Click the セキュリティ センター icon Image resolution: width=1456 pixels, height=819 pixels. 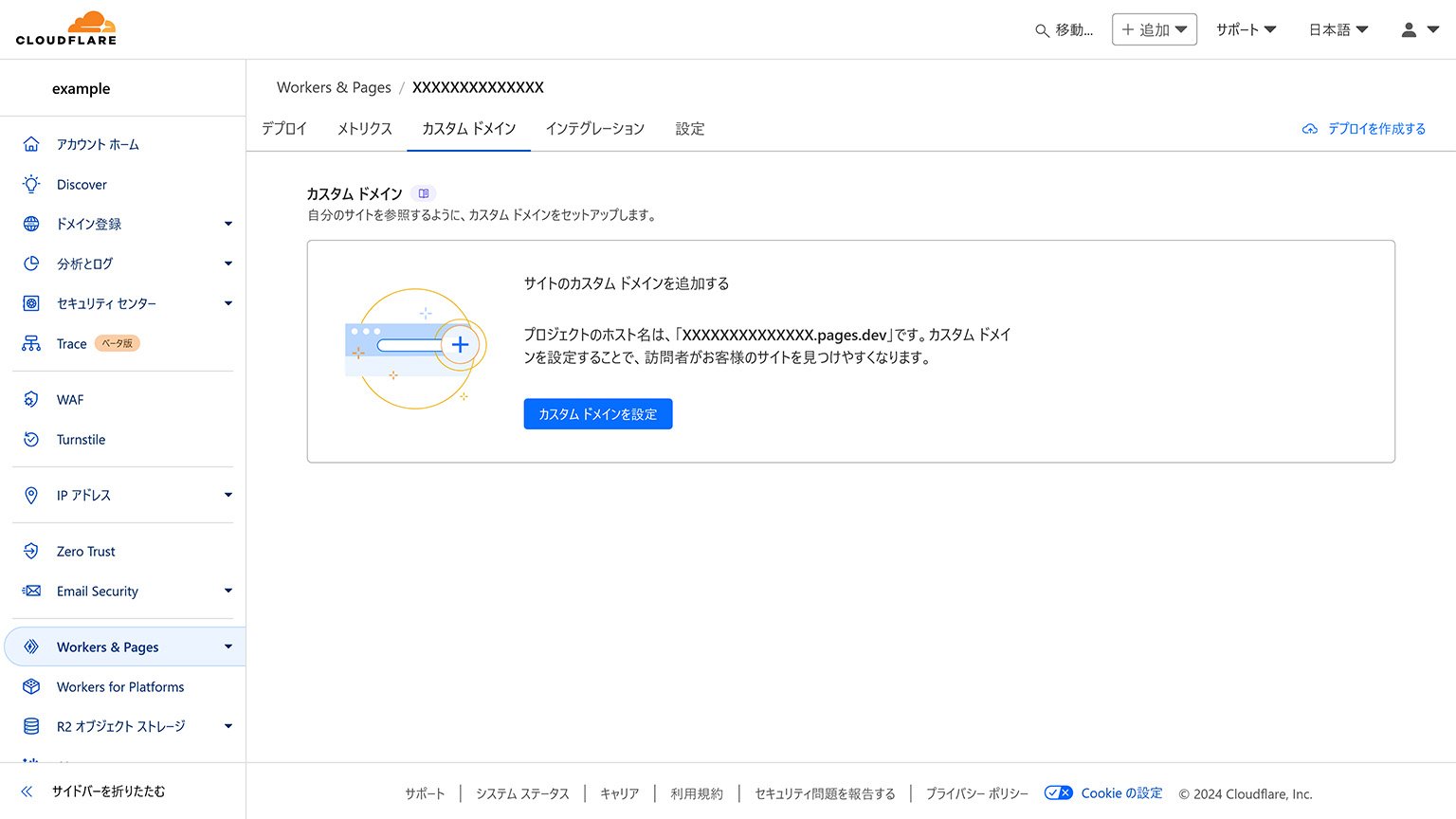(31, 303)
